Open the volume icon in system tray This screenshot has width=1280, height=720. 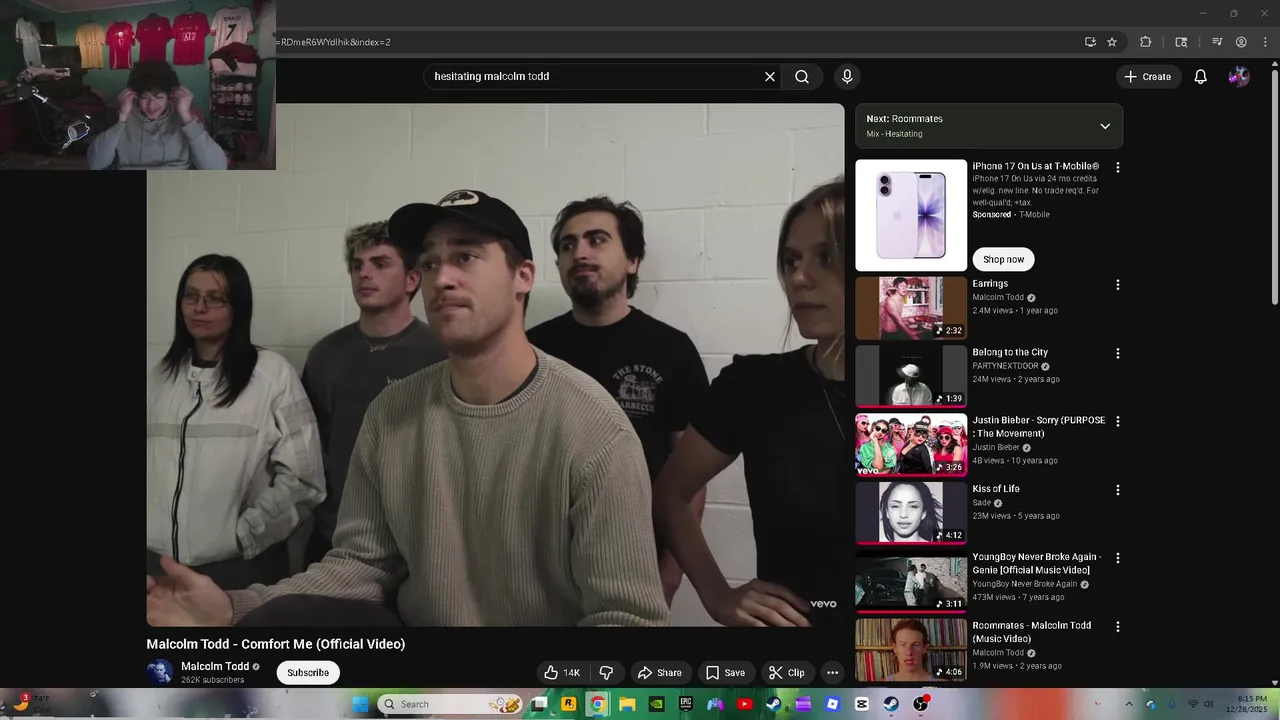tap(1208, 704)
